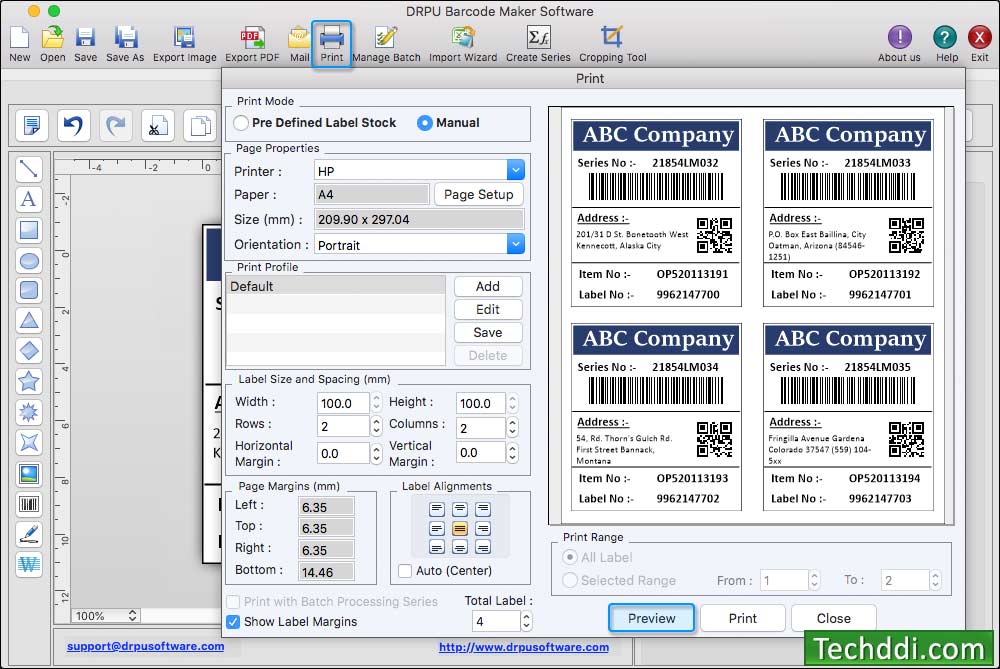Screen dimensions: 1000x669
Task: Click the Columns stepper arrows
Action: click(512, 427)
